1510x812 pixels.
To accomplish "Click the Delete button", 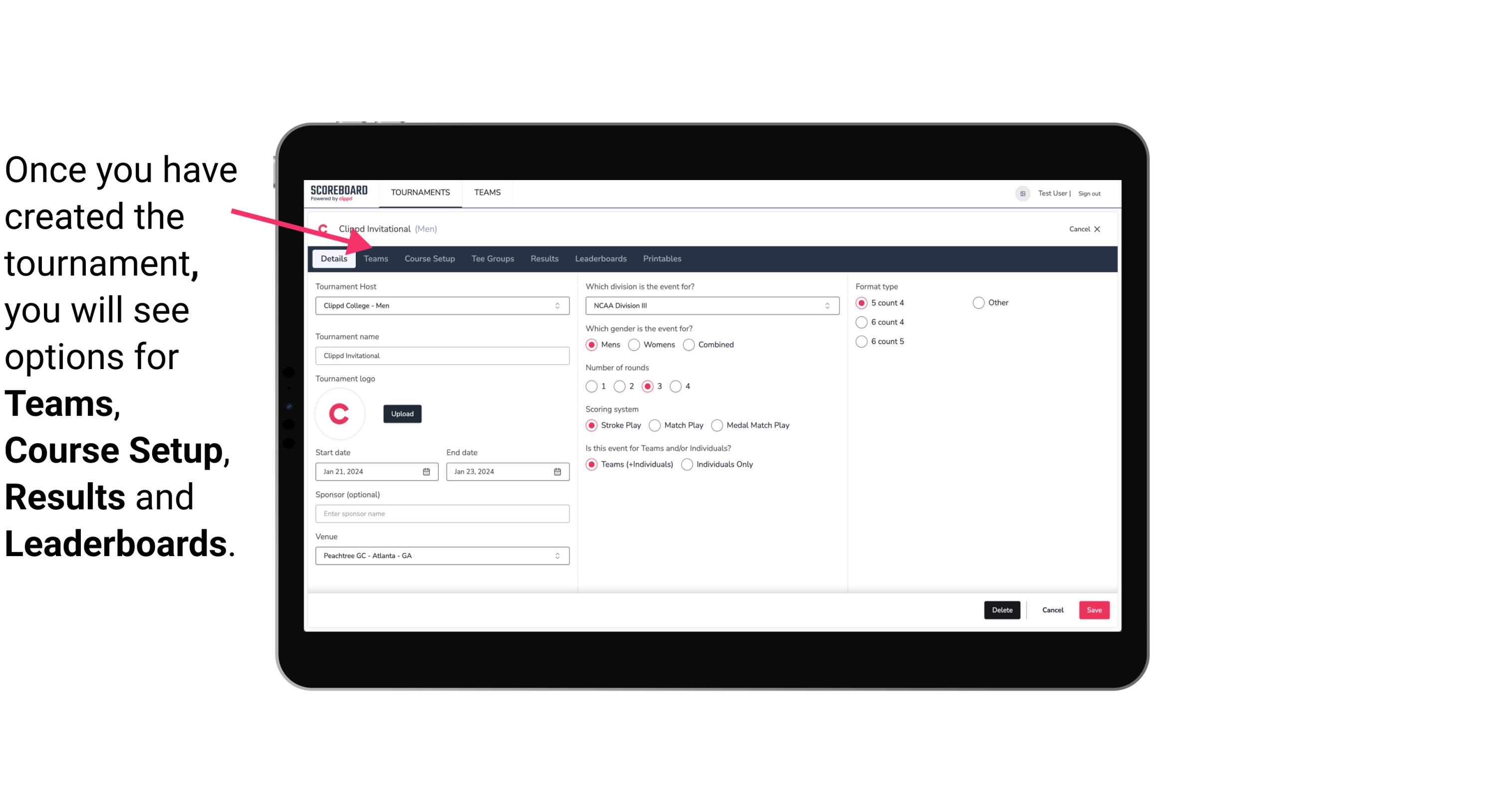I will pyautogui.click(x=1000, y=610).
